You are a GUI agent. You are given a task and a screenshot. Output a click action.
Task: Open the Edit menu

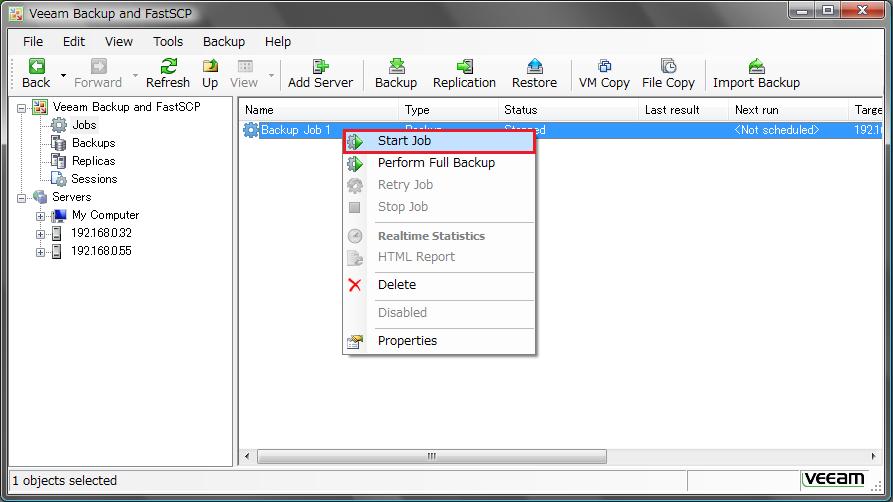73,42
